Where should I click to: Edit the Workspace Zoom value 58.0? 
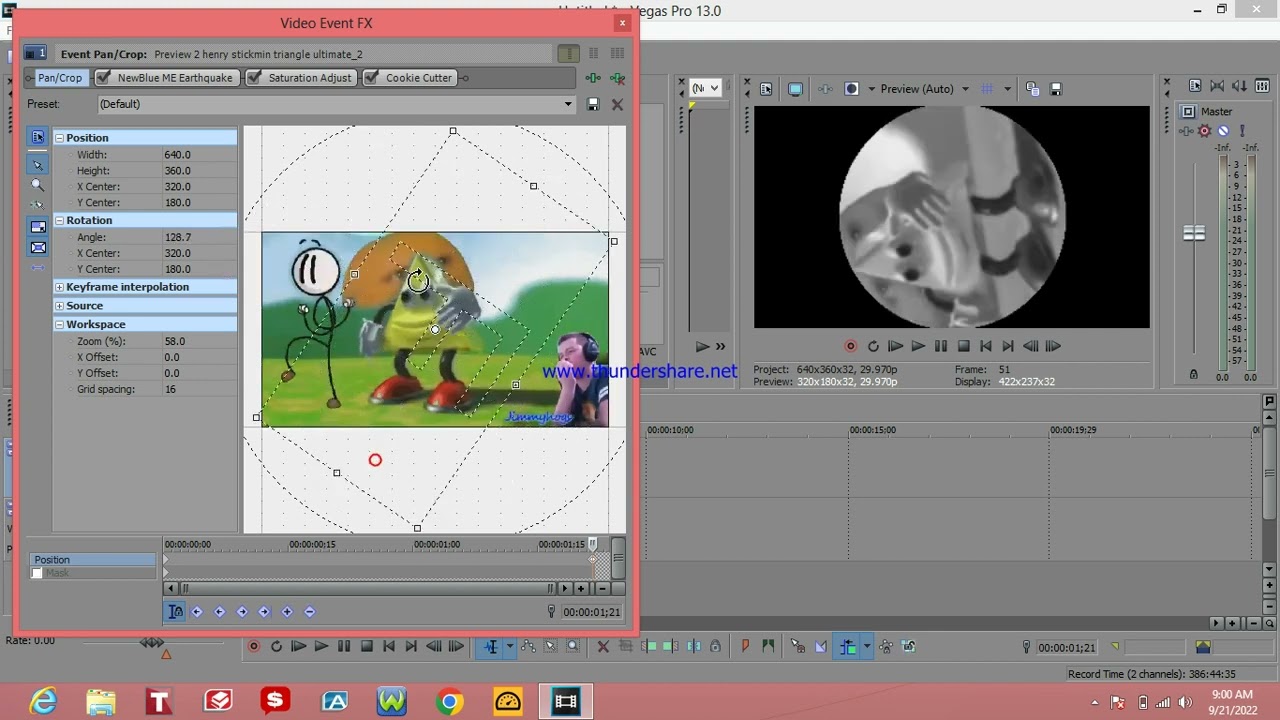tap(199, 342)
